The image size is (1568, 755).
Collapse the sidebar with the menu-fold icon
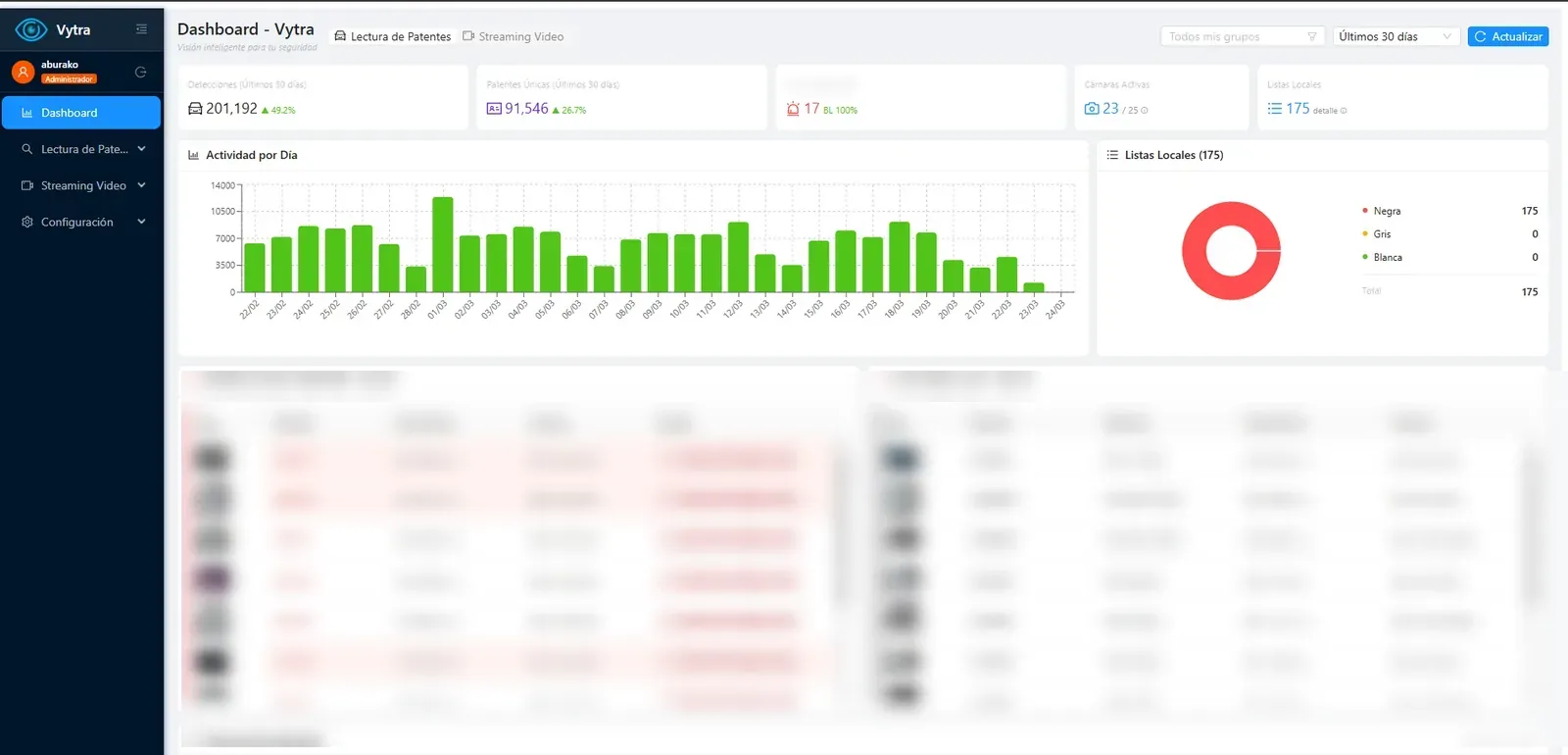(141, 29)
